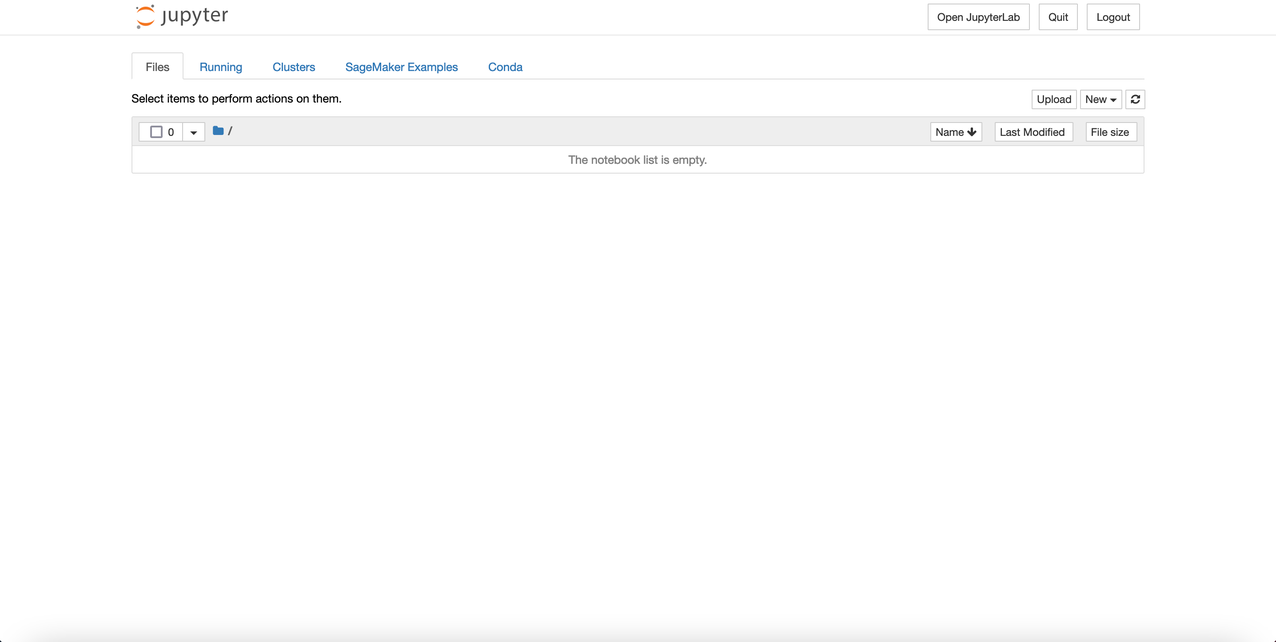
Task: Refresh the notebook list
Action: click(1135, 99)
